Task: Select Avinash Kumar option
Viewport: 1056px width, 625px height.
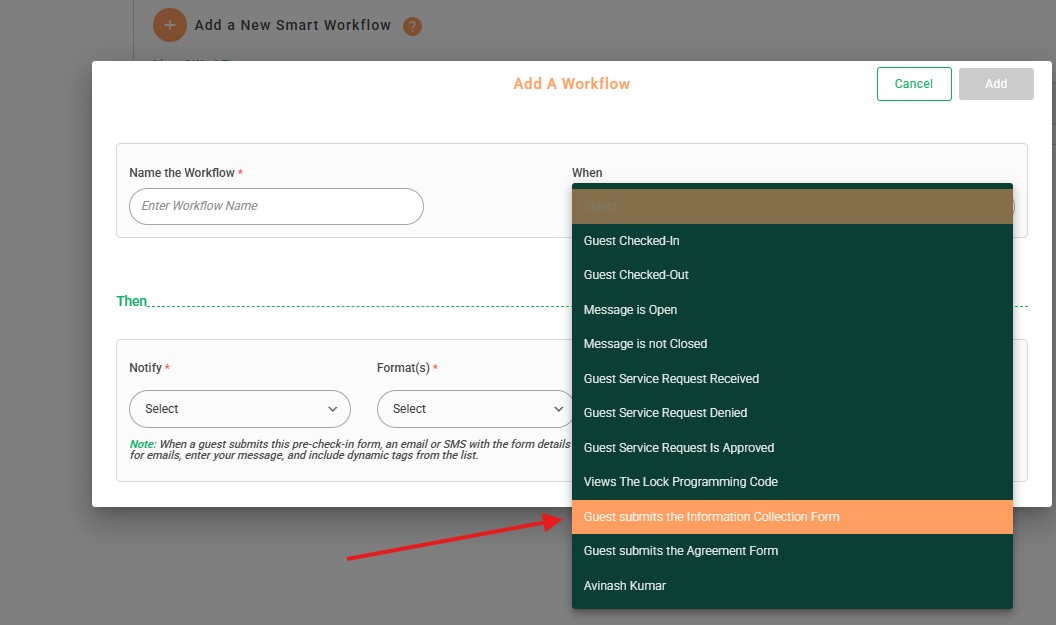Action: tap(792, 586)
